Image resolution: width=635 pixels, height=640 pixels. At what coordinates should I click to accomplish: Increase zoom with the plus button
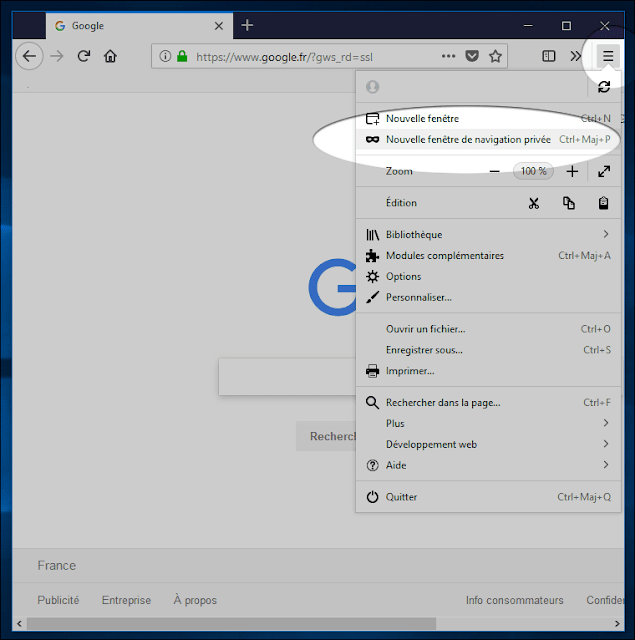tap(572, 171)
